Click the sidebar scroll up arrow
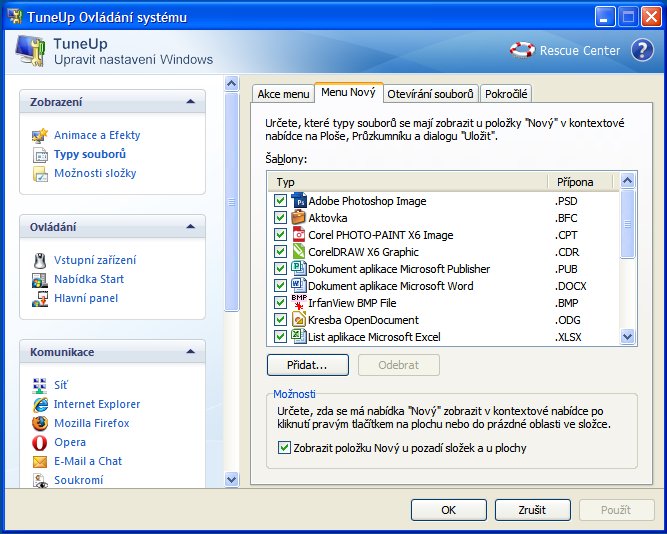The height and width of the screenshot is (534, 667). click(x=231, y=83)
